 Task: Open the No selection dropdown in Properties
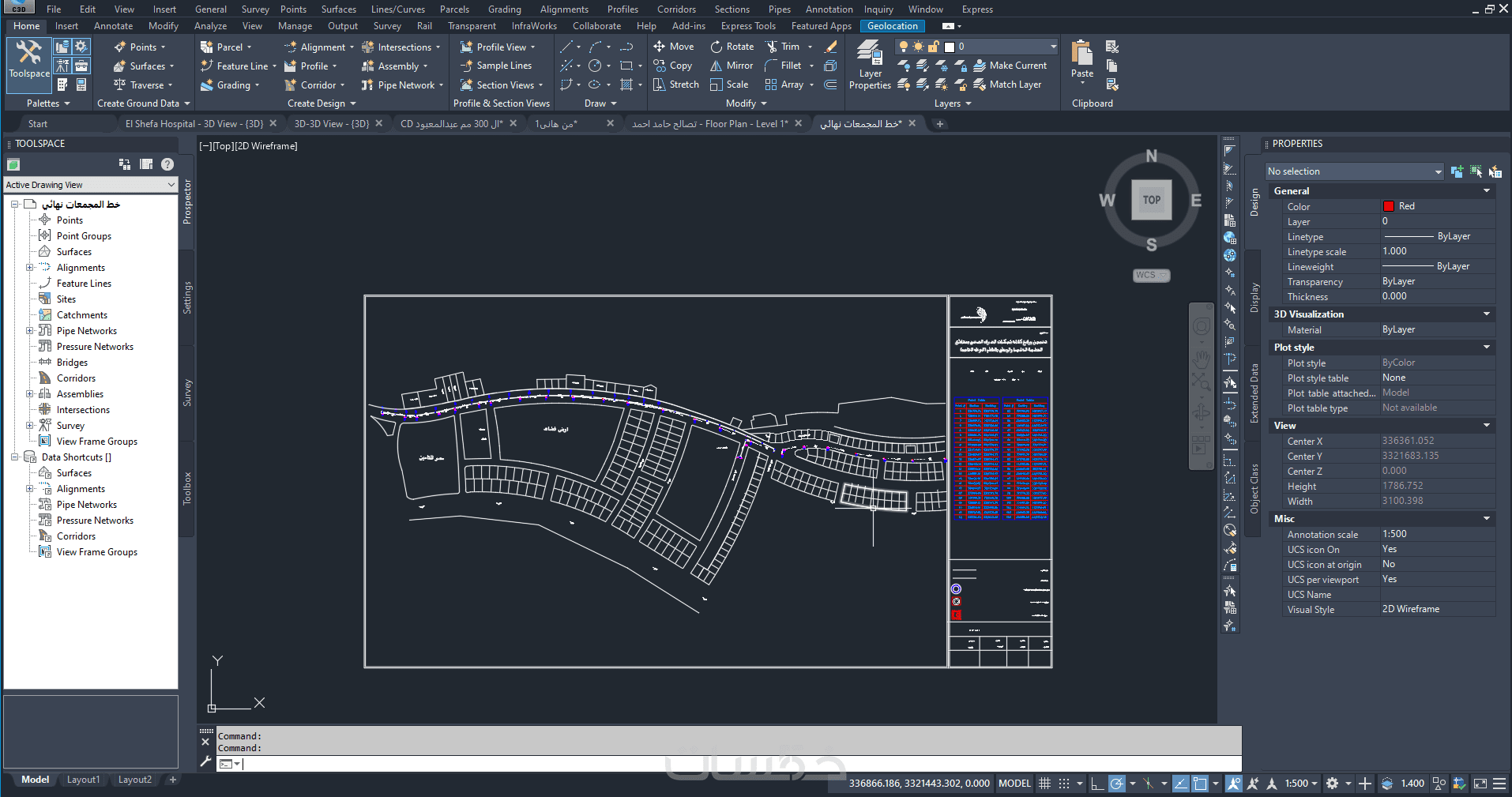pyautogui.click(x=1354, y=171)
